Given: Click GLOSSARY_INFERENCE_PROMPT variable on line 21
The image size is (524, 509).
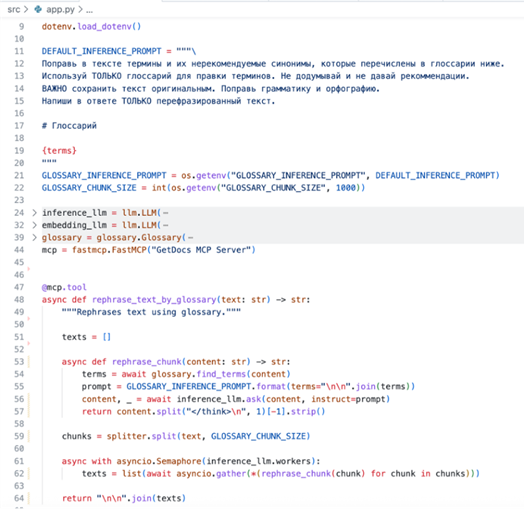Looking at the screenshot, I should pos(104,175).
